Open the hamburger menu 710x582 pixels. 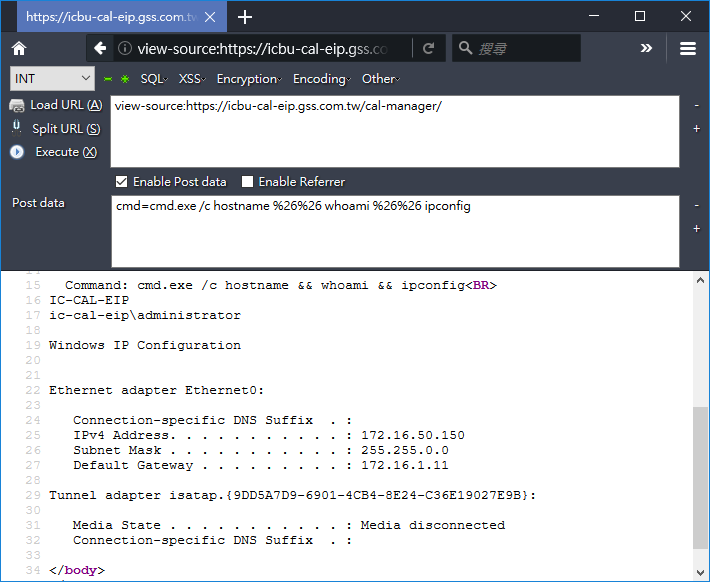(x=687, y=48)
